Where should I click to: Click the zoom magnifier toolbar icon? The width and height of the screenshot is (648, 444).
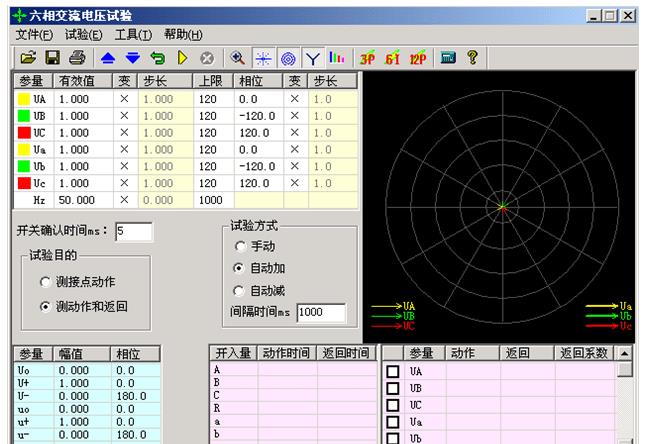tap(238, 58)
